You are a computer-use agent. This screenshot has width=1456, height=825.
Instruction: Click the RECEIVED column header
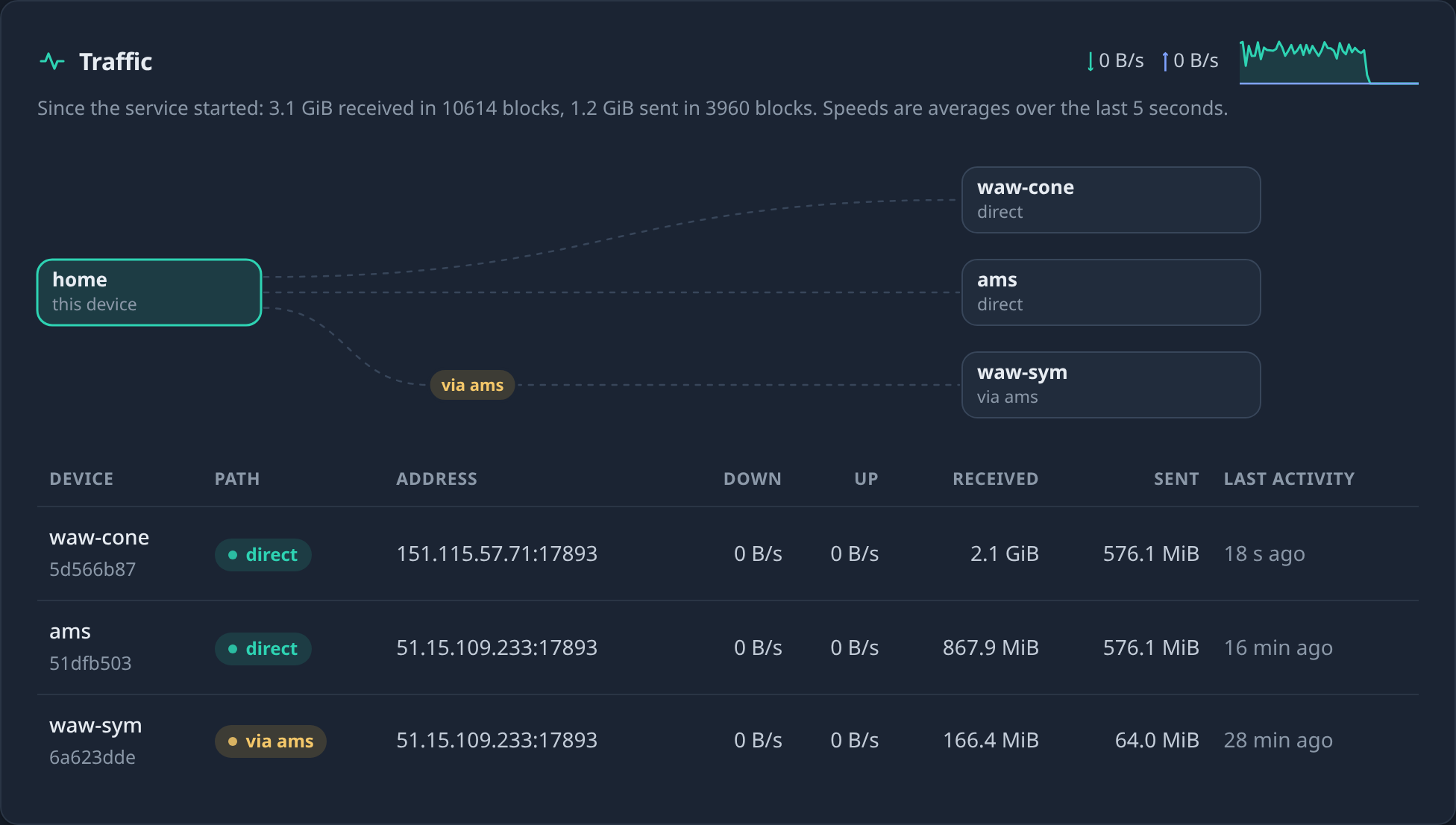coord(995,479)
